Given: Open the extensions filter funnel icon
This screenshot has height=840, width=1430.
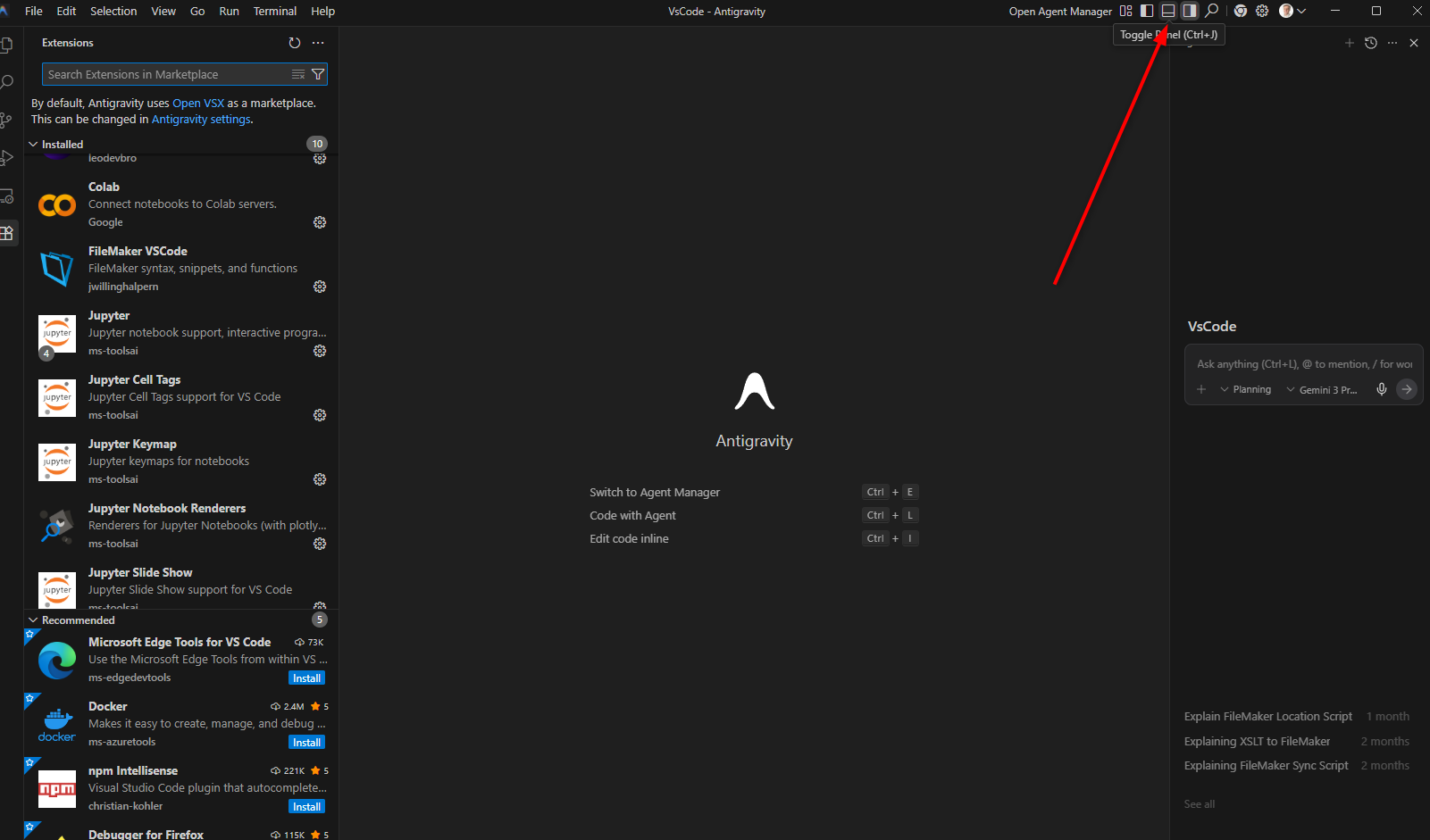Looking at the screenshot, I should [x=318, y=74].
